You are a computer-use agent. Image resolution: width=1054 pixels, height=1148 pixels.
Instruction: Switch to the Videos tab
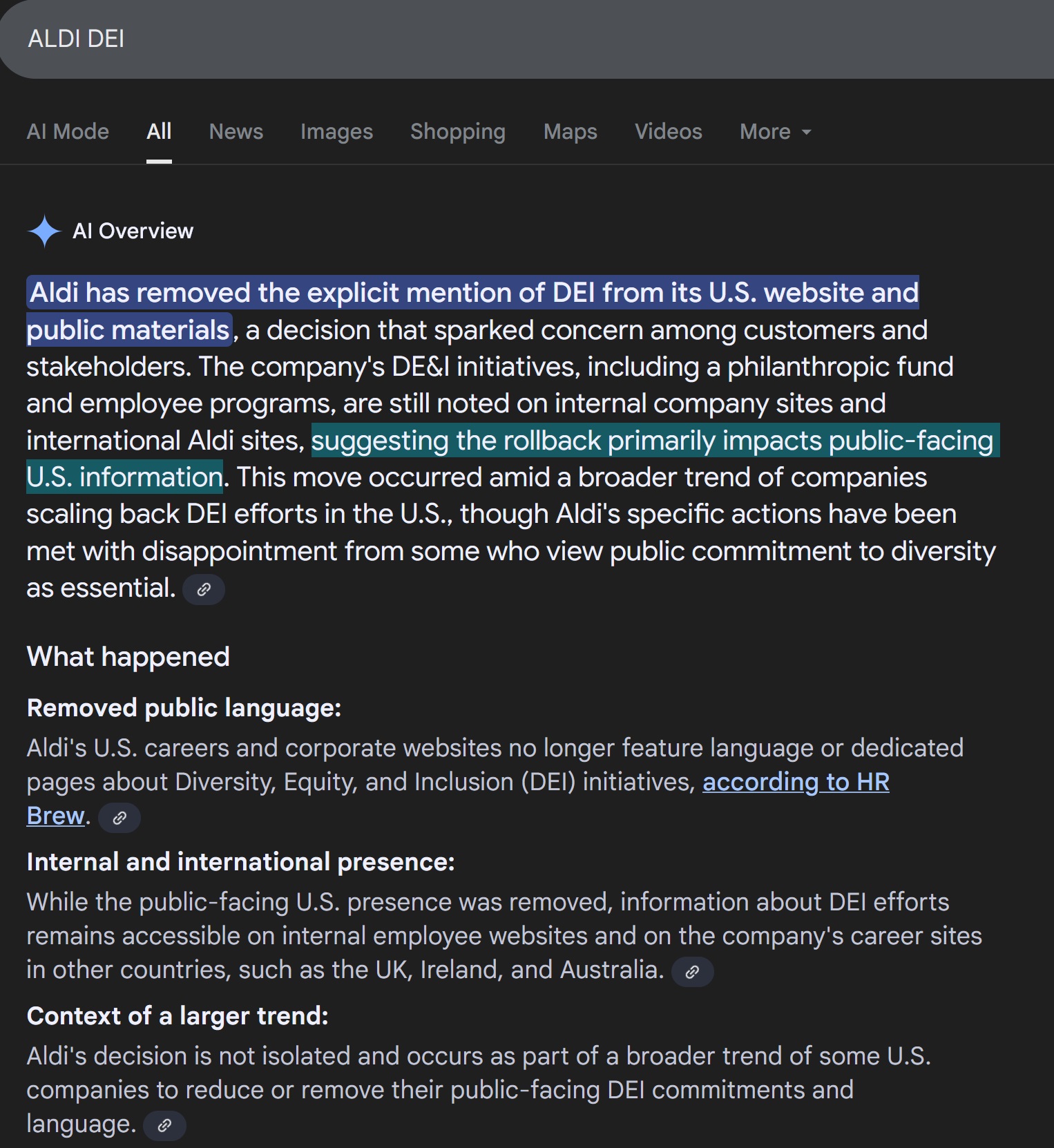click(x=669, y=131)
